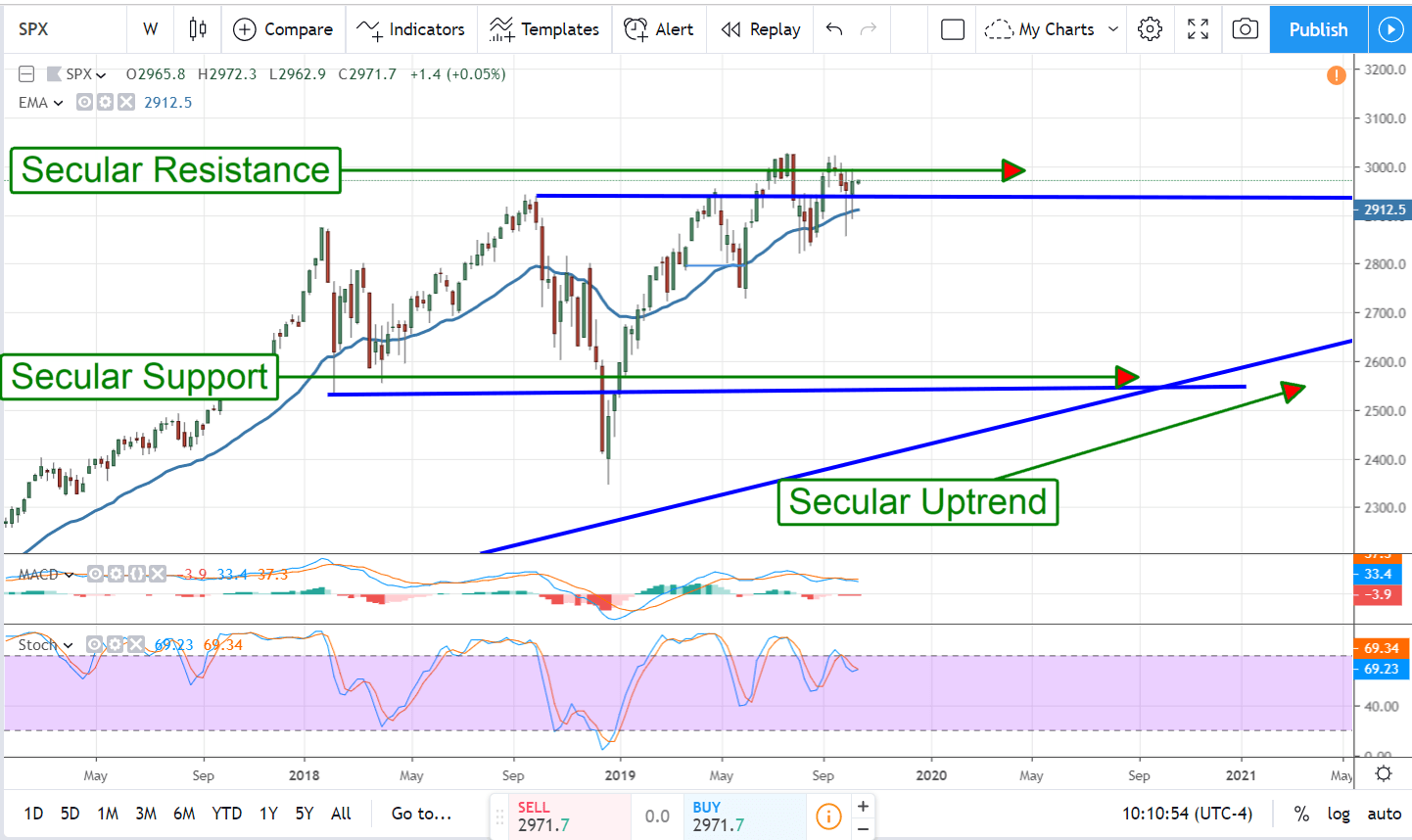
Task: Open the My Charts dropdown arrow
Action: pyautogui.click(x=1112, y=29)
